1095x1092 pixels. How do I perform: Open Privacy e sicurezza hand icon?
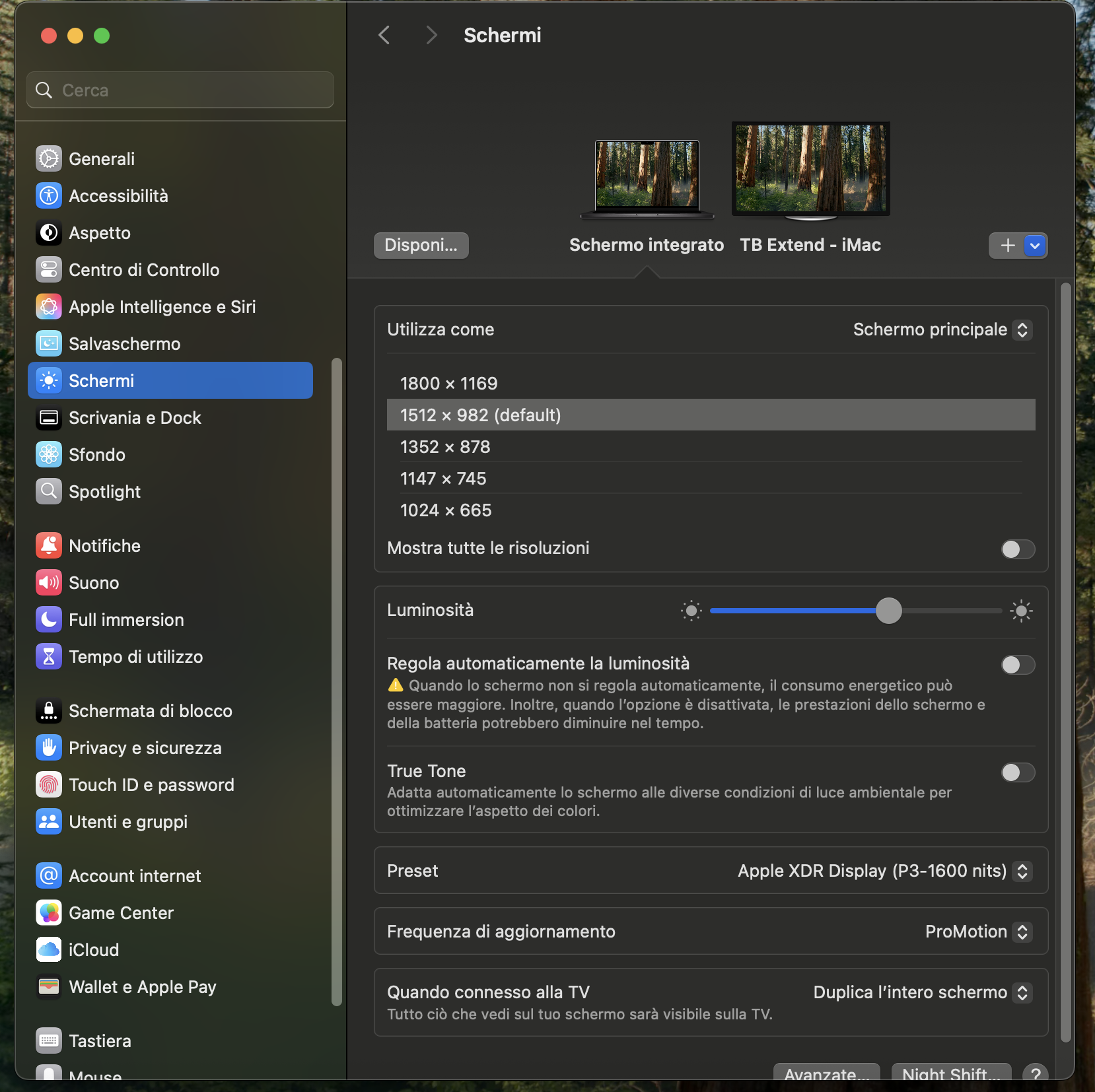[x=49, y=747]
